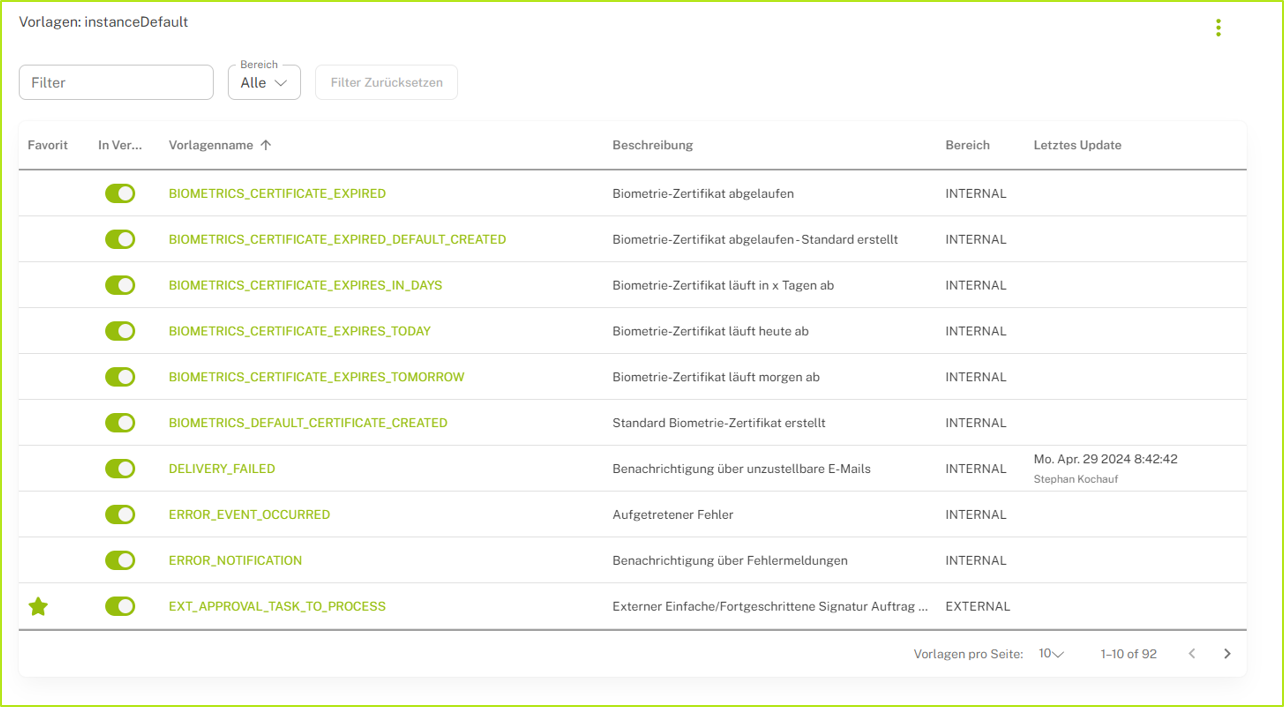1284x707 pixels.
Task: Select the Beschreibung column header
Action: 652,144
